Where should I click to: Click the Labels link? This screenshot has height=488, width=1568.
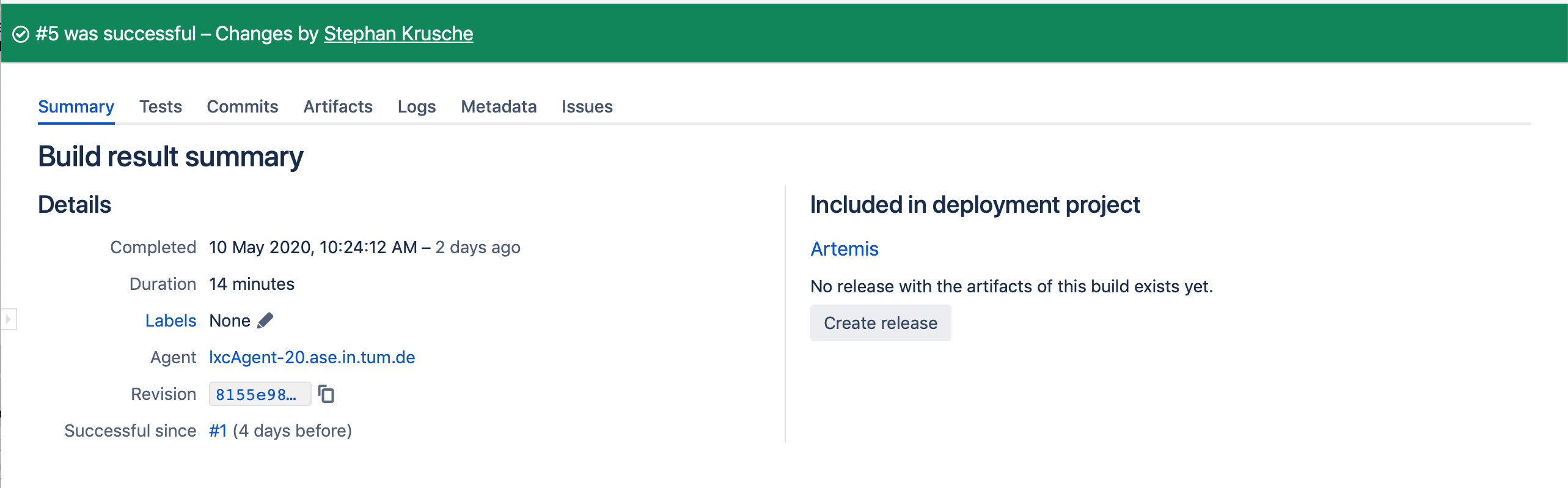coord(170,320)
